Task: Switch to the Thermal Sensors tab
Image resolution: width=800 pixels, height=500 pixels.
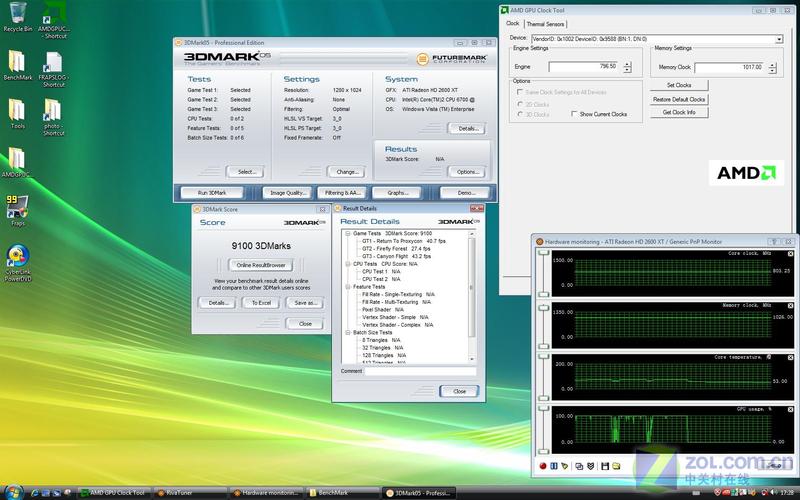Action: (x=545, y=24)
